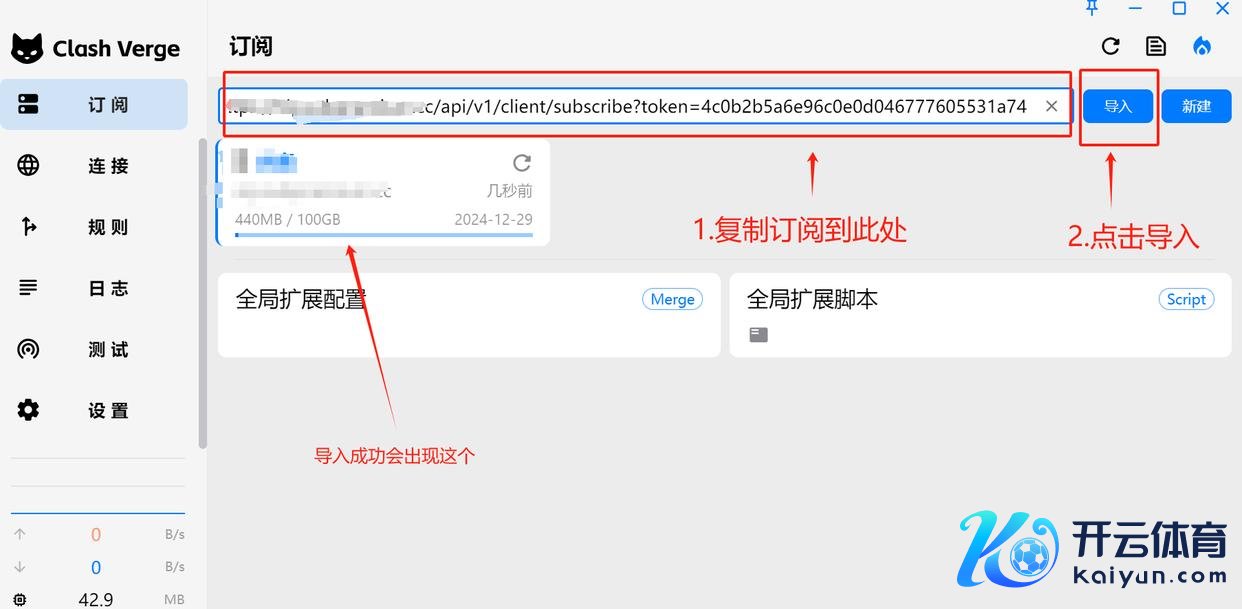This screenshot has height=609, width=1242.
Task: Clear the subscription URL with X icon
Action: [x=1051, y=106]
